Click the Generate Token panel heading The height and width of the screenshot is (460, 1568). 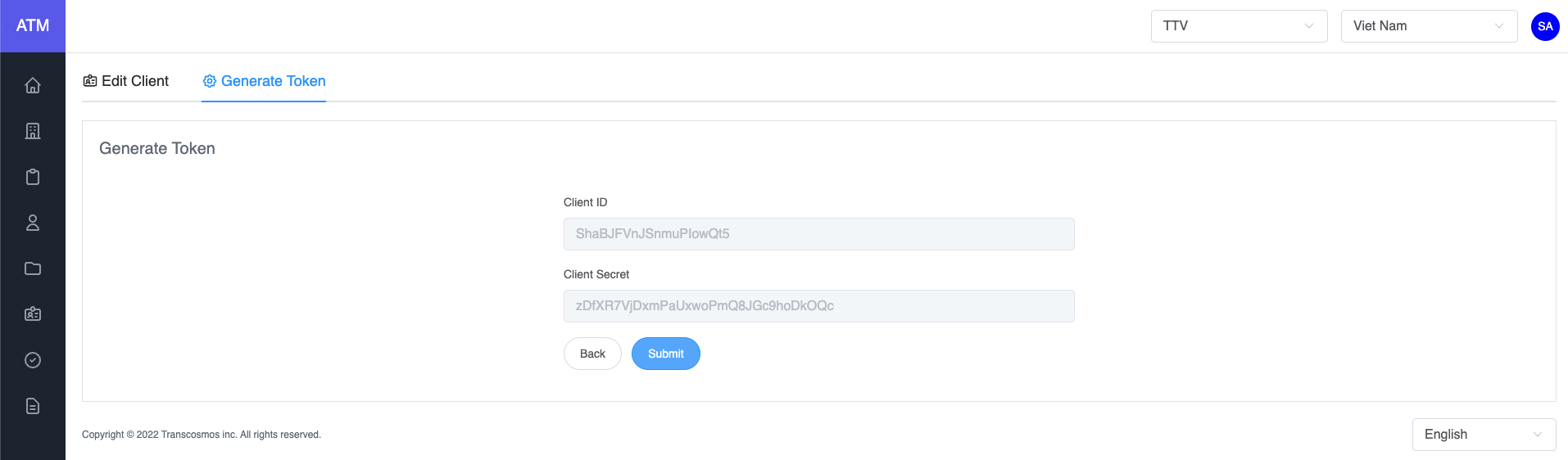[x=157, y=148]
